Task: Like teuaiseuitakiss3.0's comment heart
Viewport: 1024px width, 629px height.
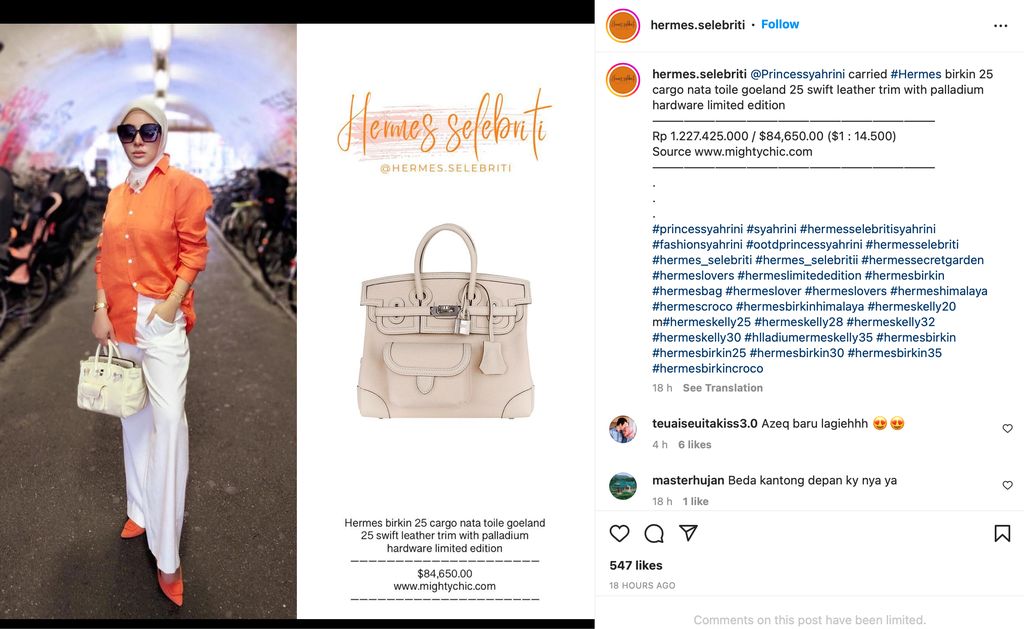Action: tap(1008, 428)
